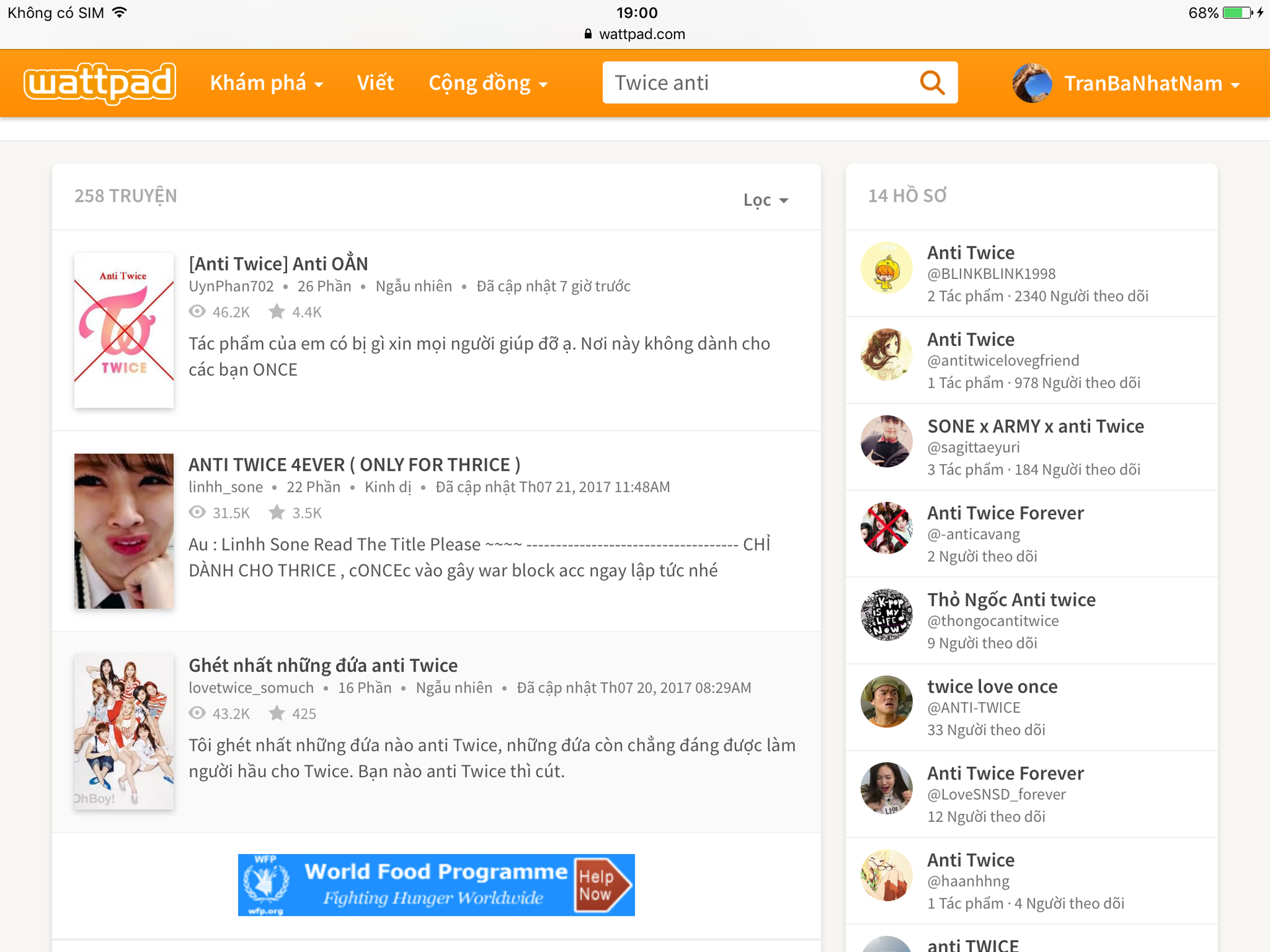Expand the Cộng đồng menu

(x=488, y=83)
